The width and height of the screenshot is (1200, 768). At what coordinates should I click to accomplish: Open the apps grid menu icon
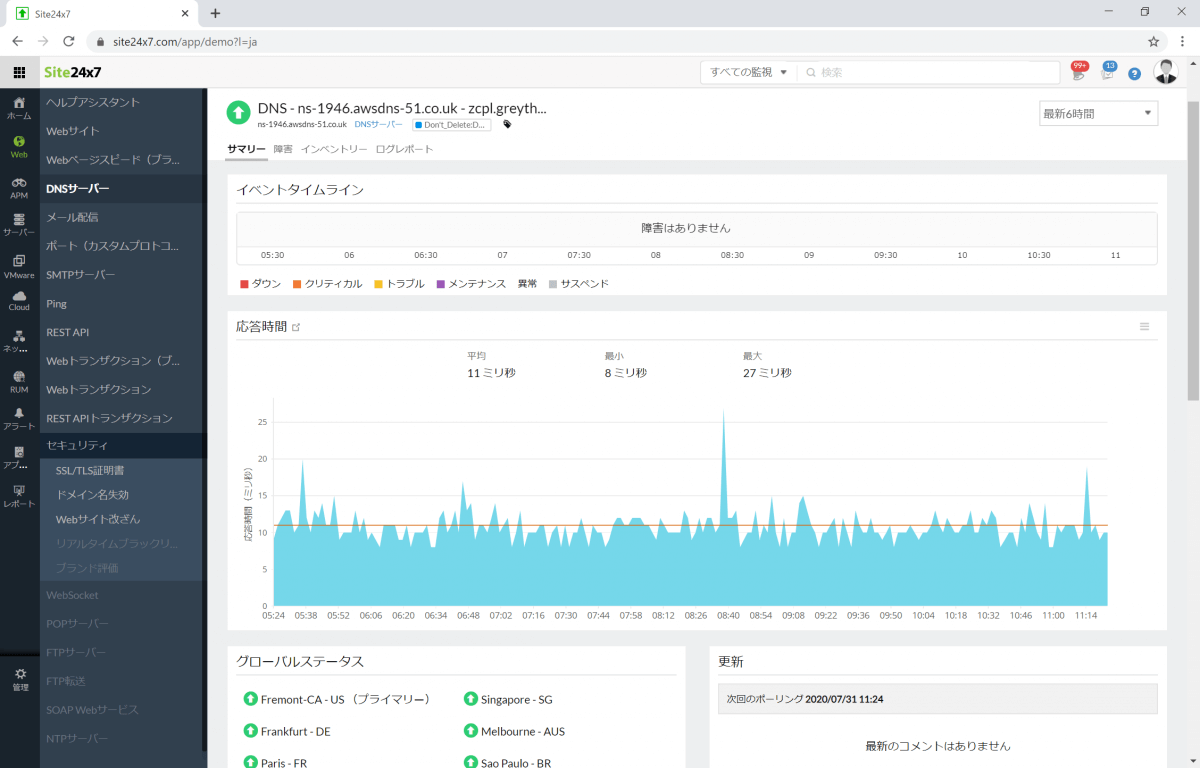(19, 73)
